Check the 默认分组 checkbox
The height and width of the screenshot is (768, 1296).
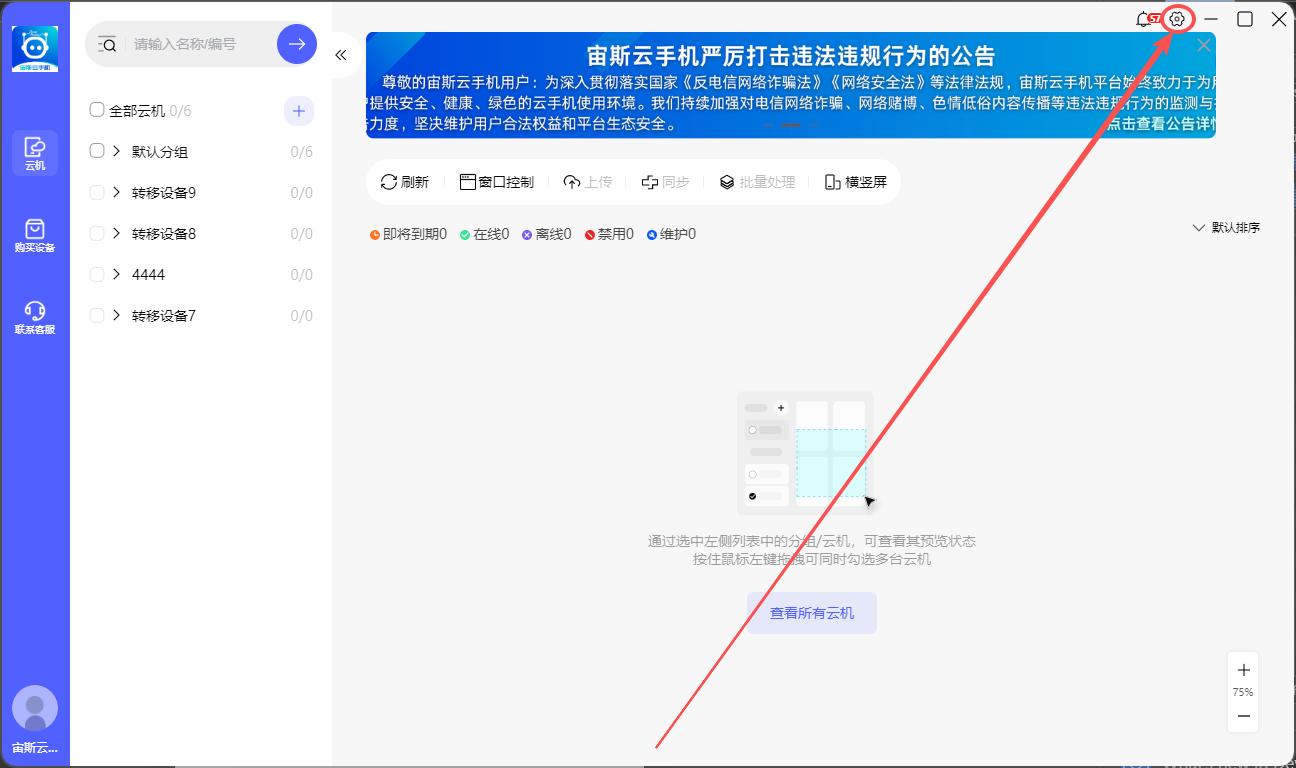(x=97, y=151)
